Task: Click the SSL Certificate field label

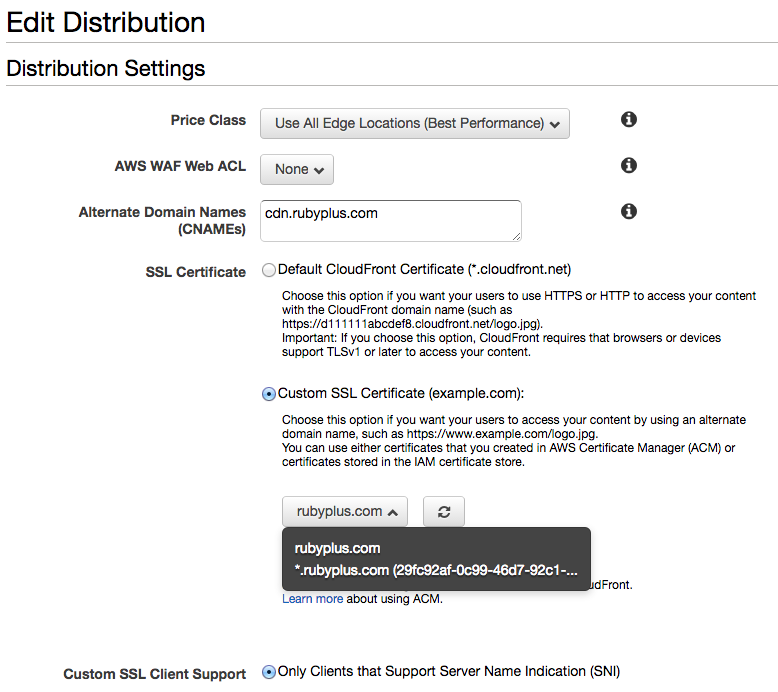Action: coord(196,272)
